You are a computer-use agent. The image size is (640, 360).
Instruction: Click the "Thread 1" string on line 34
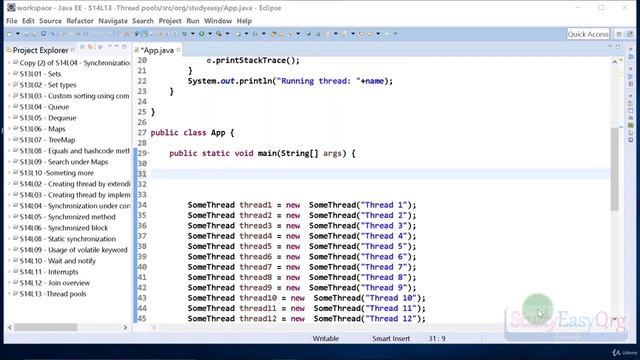(x=384, y=205)
